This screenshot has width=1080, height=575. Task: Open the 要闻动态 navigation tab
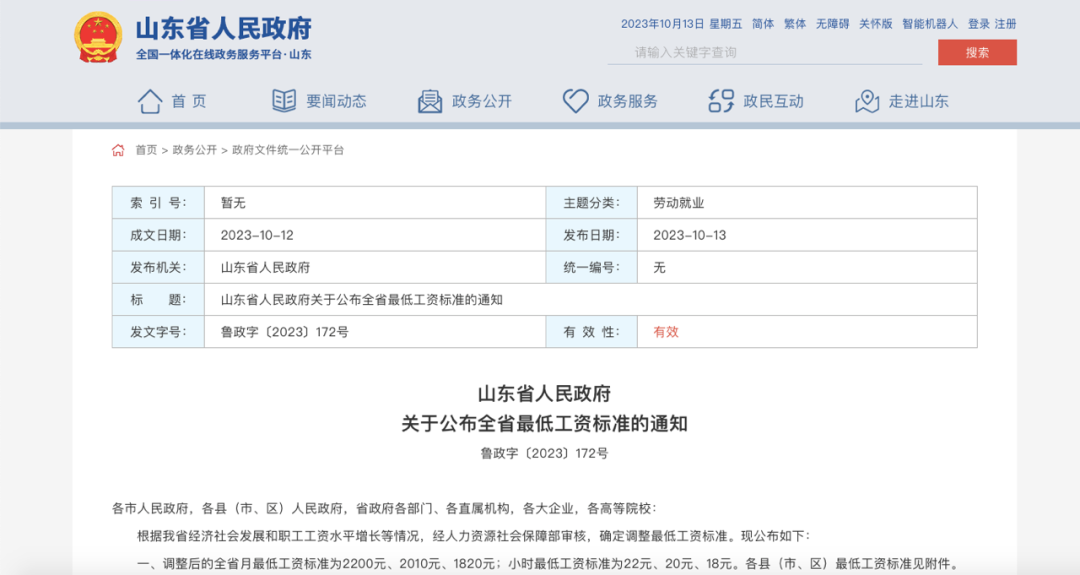[336, 101]
